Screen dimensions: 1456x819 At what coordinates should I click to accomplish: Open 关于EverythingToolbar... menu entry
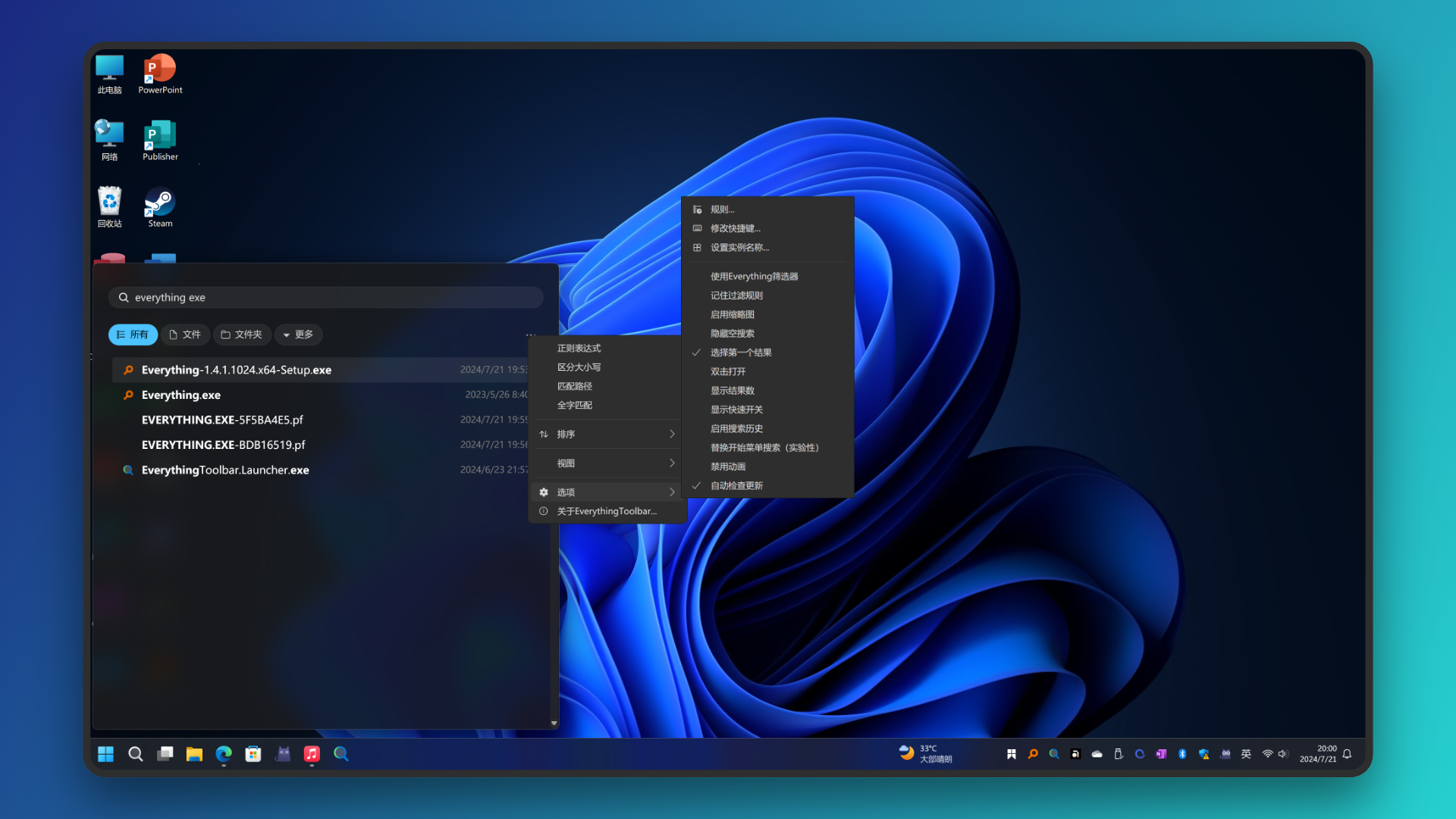tap(607, 511)
